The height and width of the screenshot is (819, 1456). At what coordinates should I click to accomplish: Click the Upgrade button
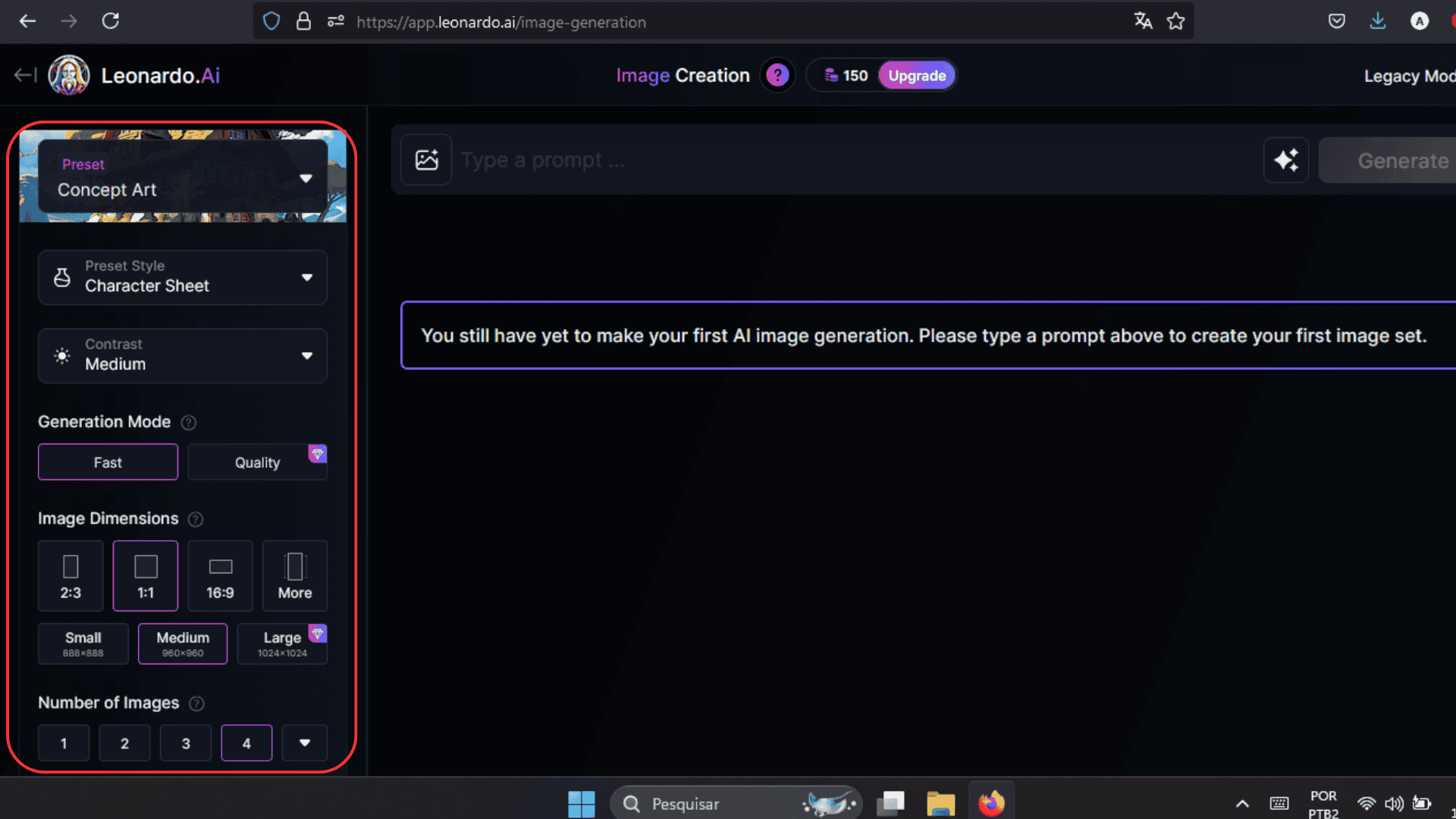coord(917,75)
